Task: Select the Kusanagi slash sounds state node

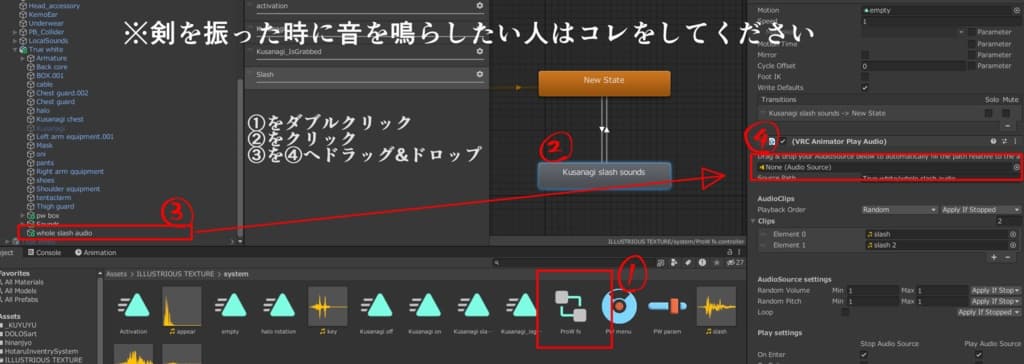Action: click(604, 176)
